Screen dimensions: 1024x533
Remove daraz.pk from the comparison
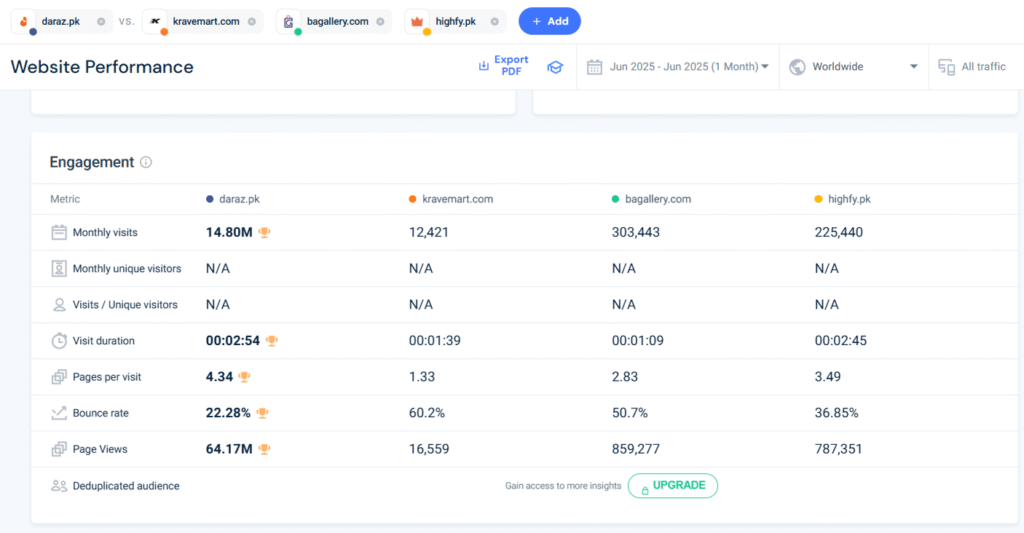point(101,22)
